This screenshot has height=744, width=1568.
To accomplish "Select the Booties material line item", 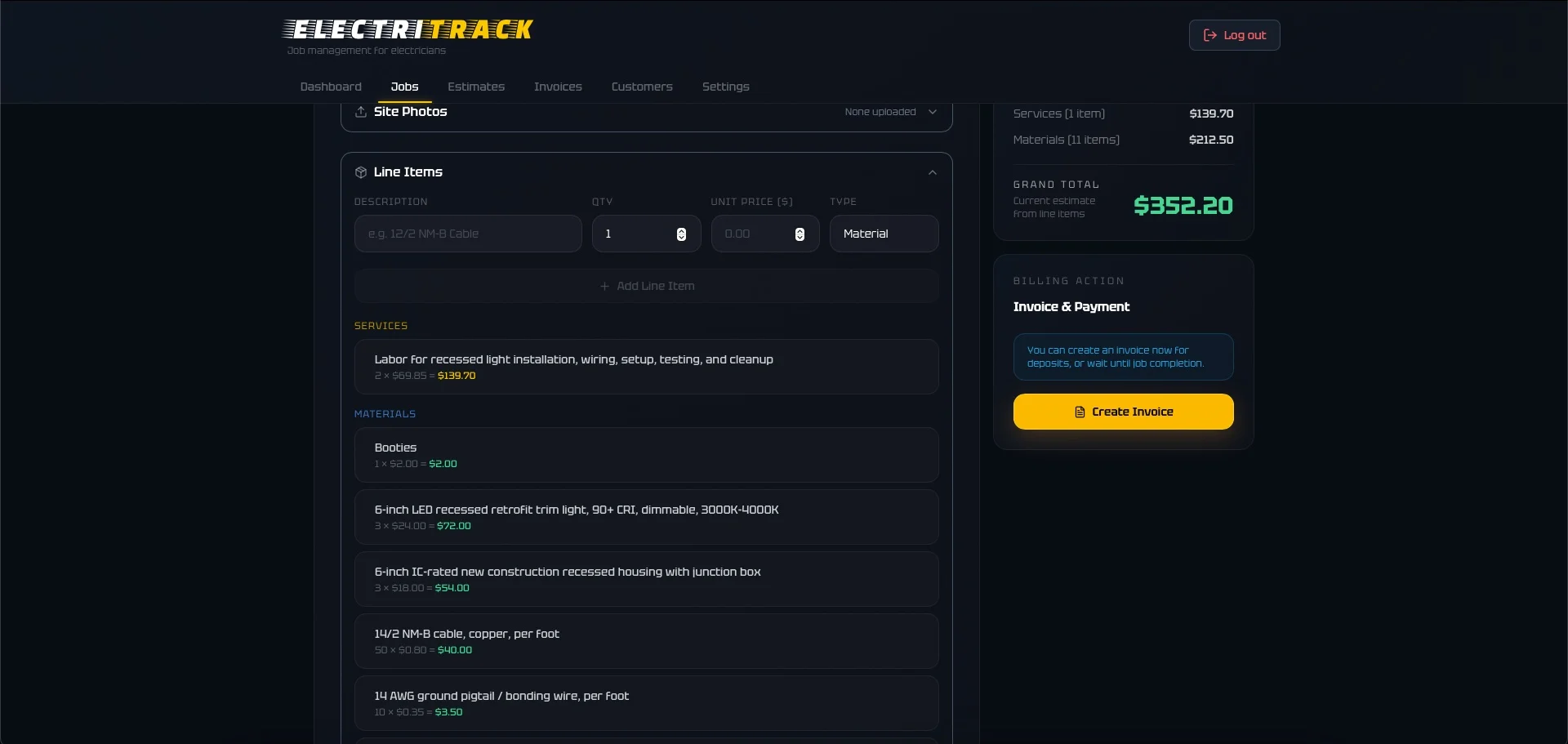I will click(x=646, y=455).
